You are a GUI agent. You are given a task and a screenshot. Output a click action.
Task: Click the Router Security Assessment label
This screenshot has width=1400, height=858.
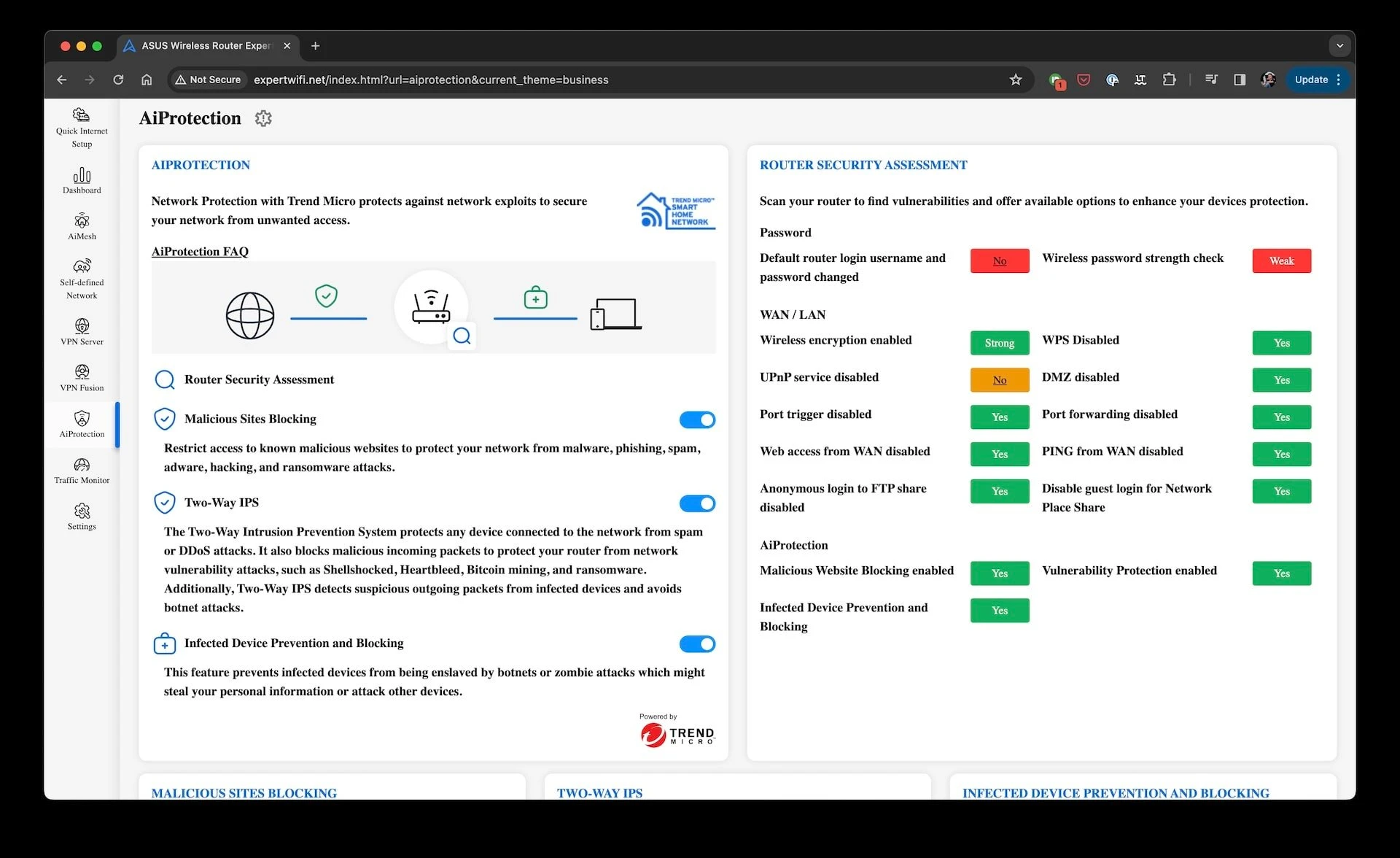259,379
